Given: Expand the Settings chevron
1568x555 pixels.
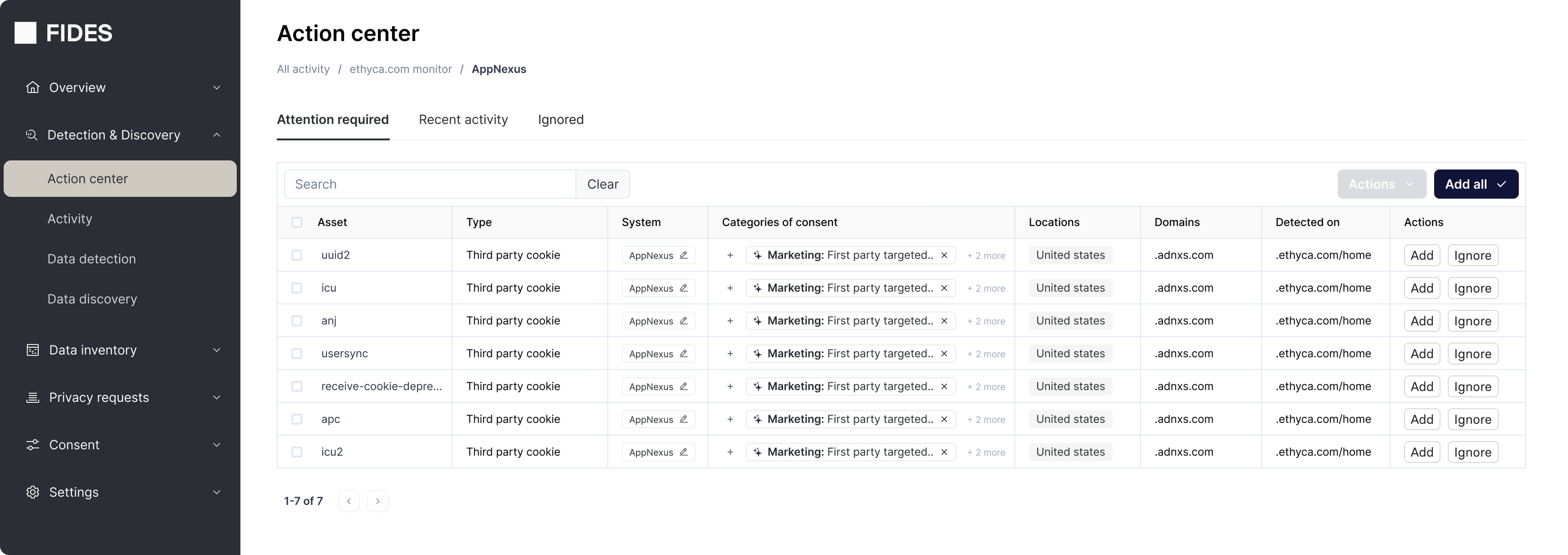Looking at the screenshot, I should coord(217,492).
